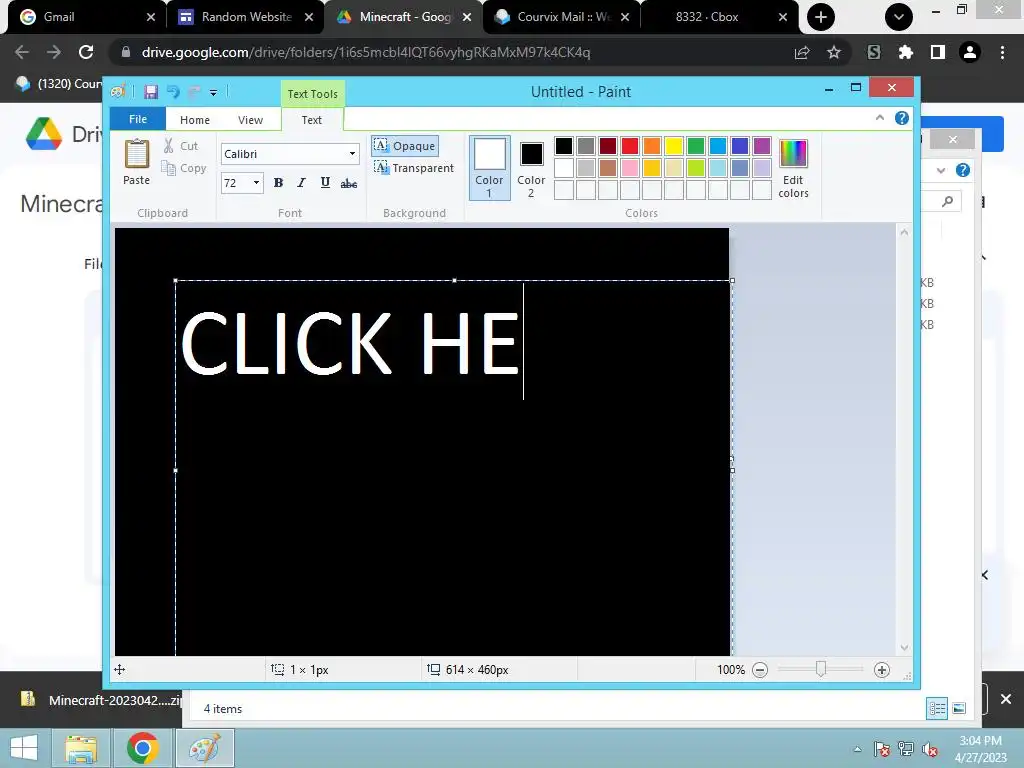Image resolution: width=1024 pixels, height=768 pixels.
Task: Open Chrome extensions puzzle icon
Action: [905, 52]
